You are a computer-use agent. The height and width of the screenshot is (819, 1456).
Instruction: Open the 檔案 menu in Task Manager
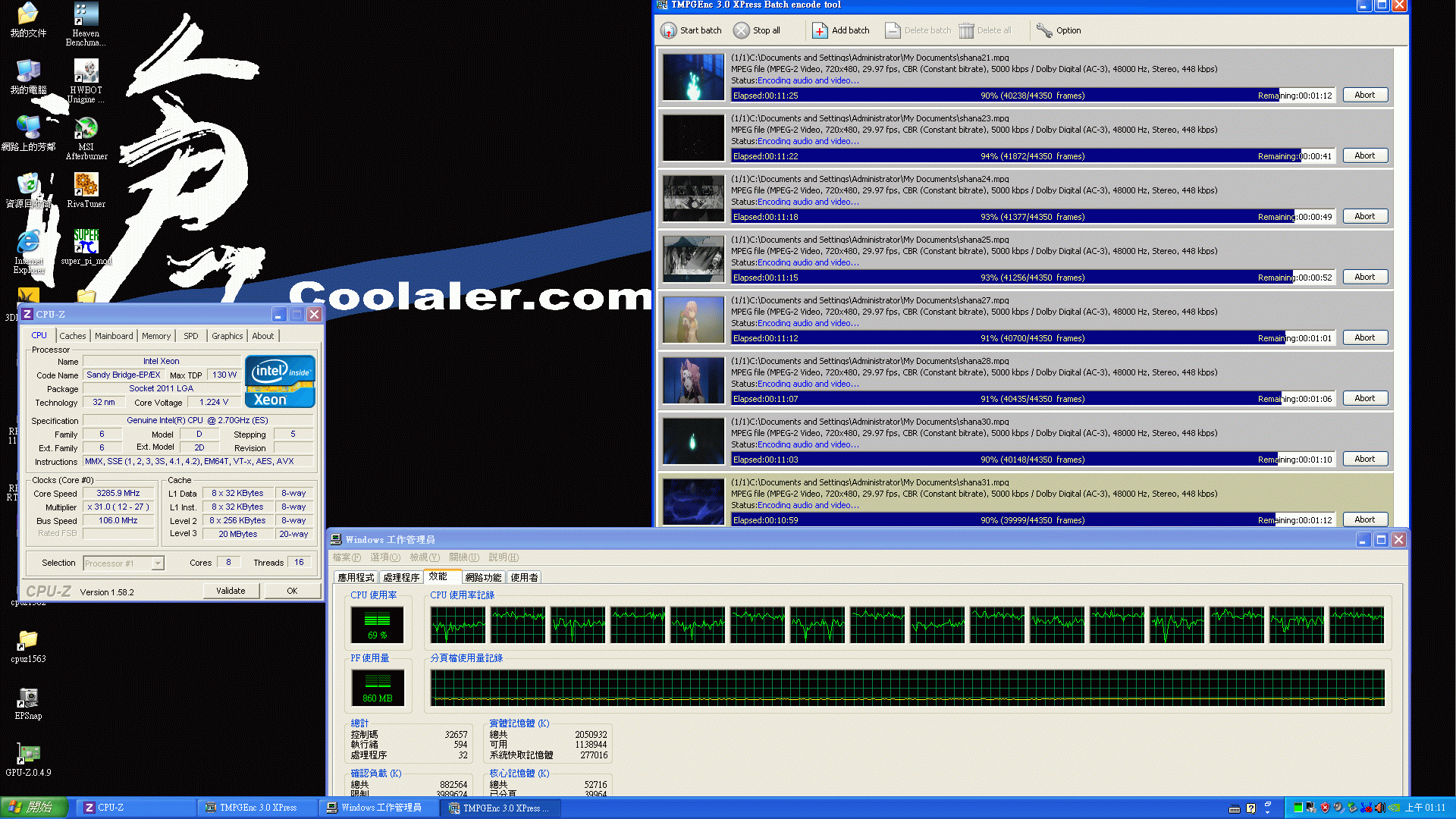pos(347,557)
